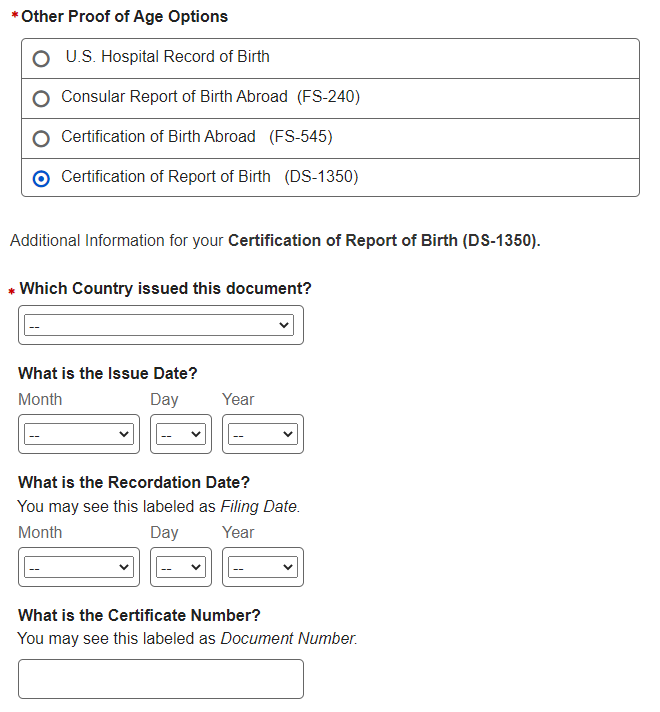Click the Certification of Report of Birth label

coord(209,177)
